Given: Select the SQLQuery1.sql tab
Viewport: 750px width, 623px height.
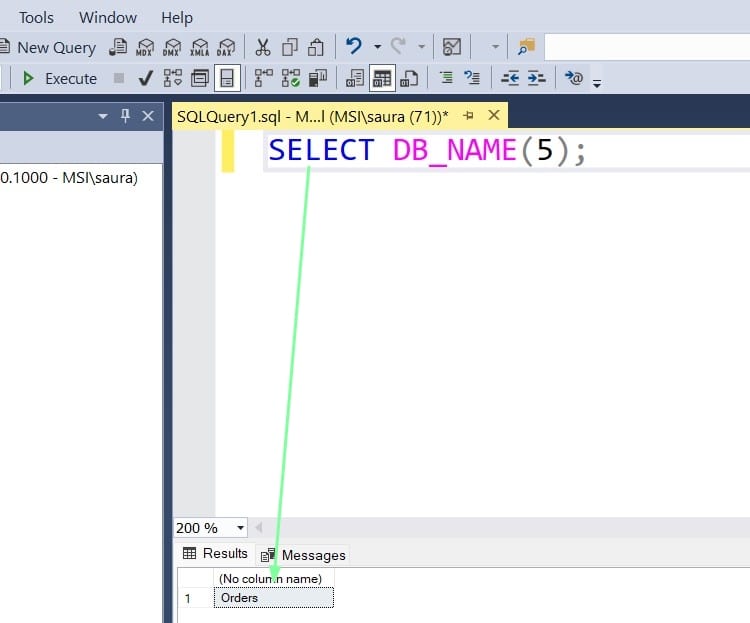Looking at the screenshot, I should tap(313, 116).
